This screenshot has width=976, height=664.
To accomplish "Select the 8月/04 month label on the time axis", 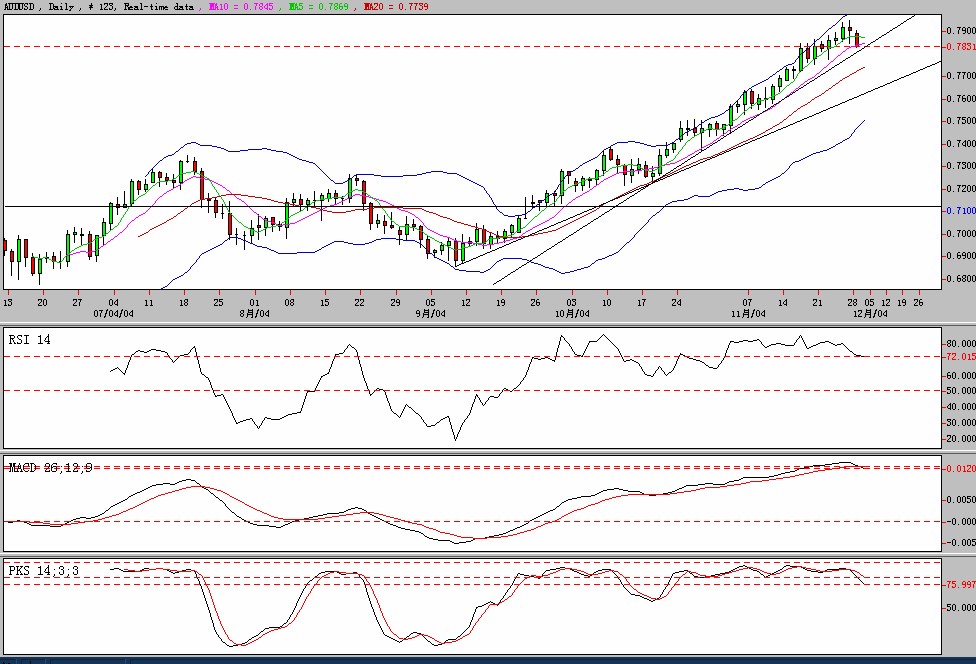I will (x=255, y=313).
